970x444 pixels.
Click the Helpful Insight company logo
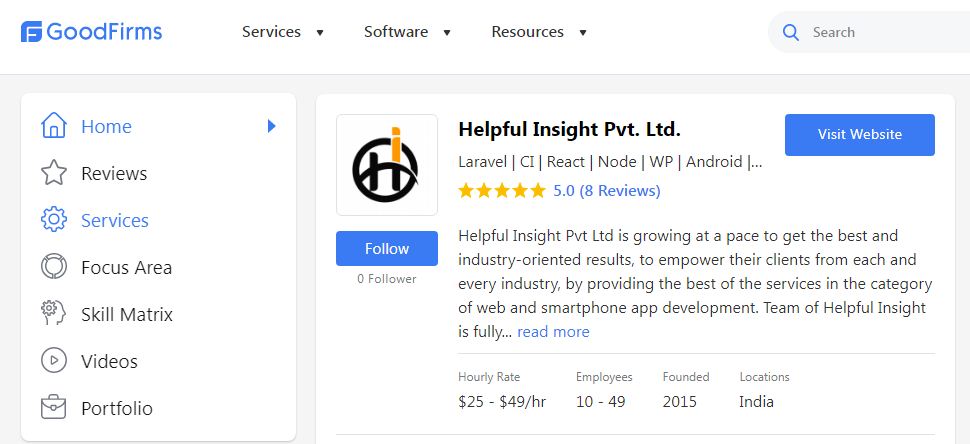point(387,165)
